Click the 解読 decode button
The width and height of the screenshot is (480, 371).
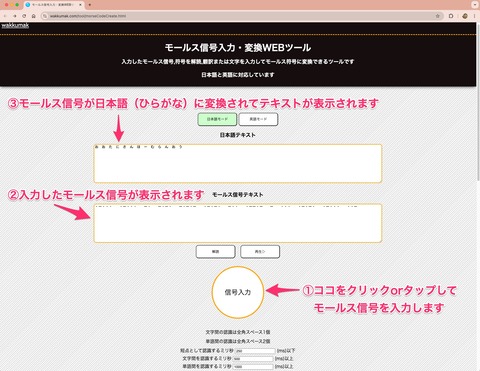pyautogui.click(x=215, y=252)
